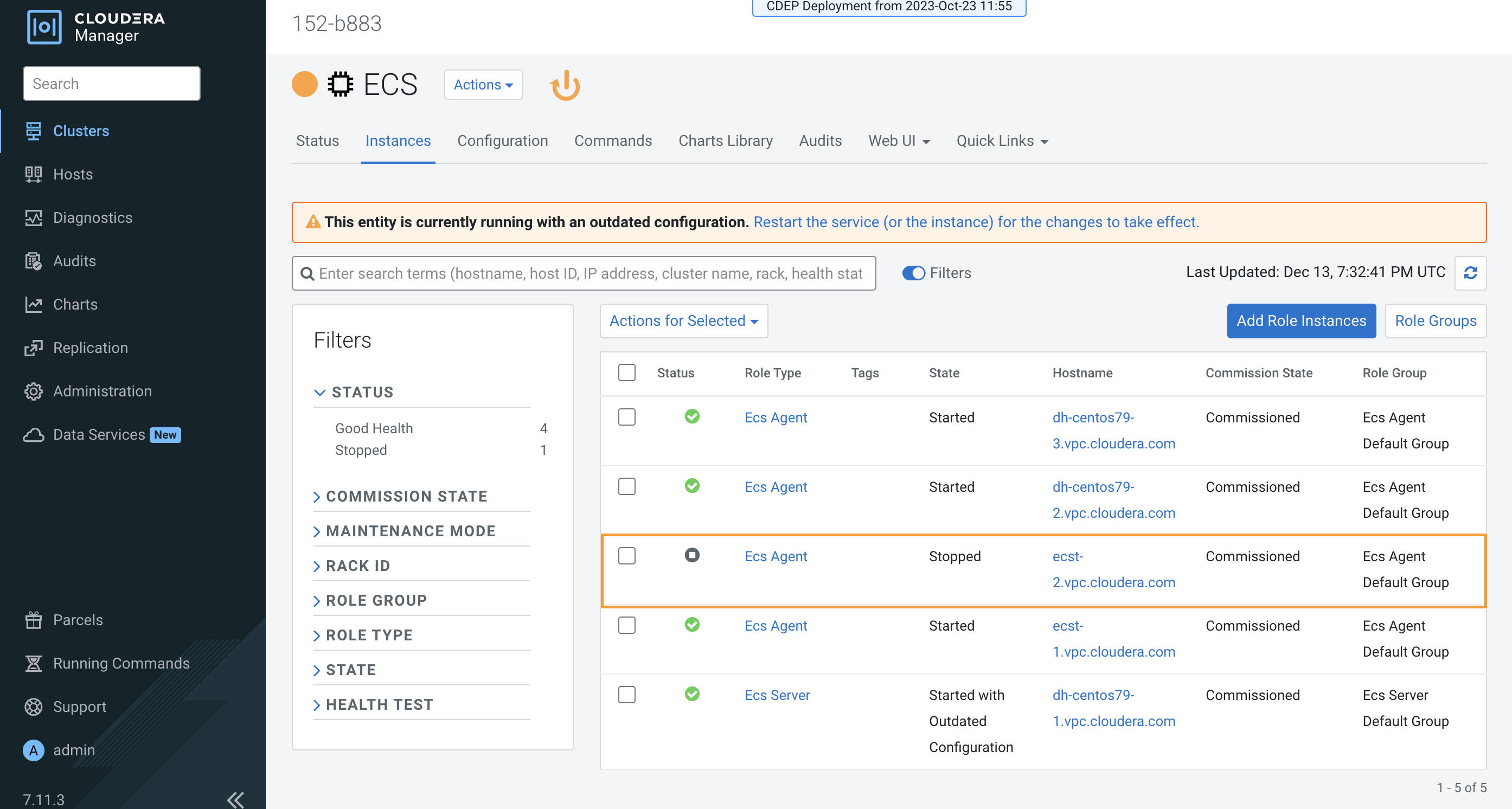Open the Hosts section in sidebar
This screenshot has width=1512, height=809.
(x=73, y=174)
